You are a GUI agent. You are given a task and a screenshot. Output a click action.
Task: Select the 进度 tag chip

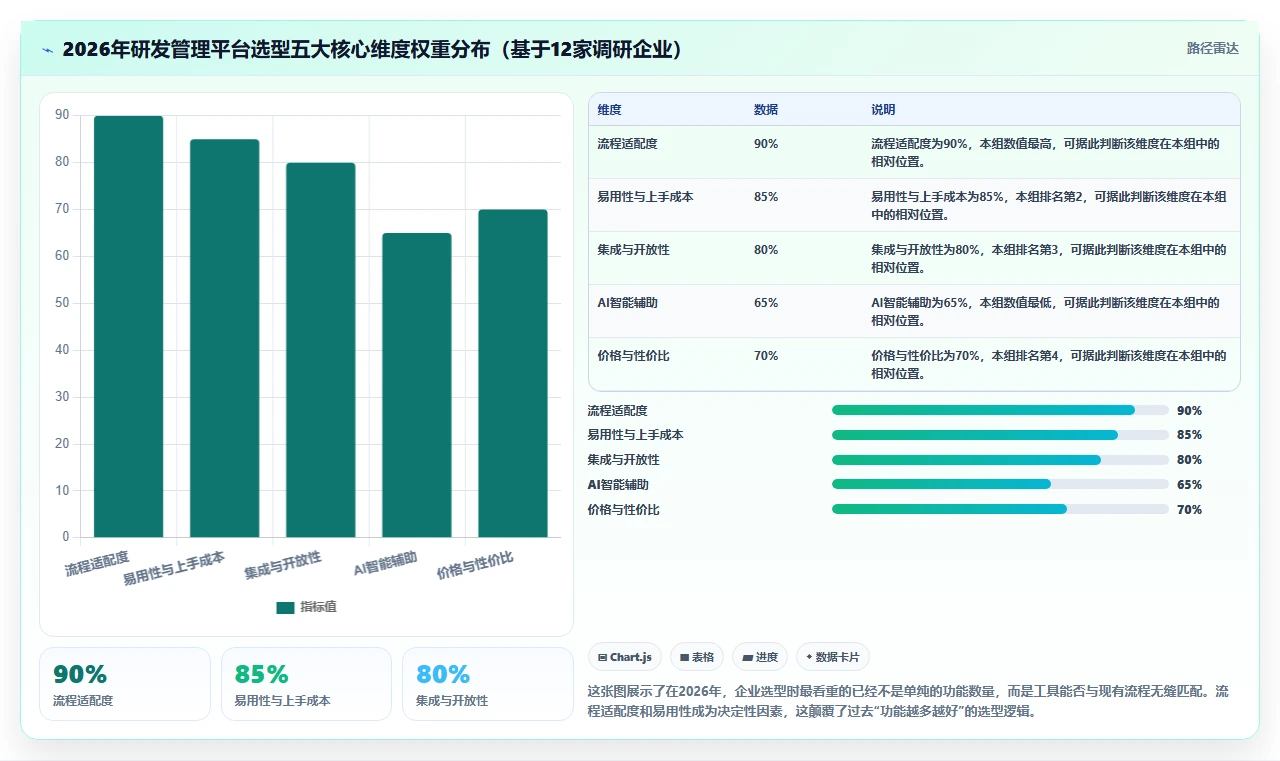pyautogui.click(x=760, y=657)
